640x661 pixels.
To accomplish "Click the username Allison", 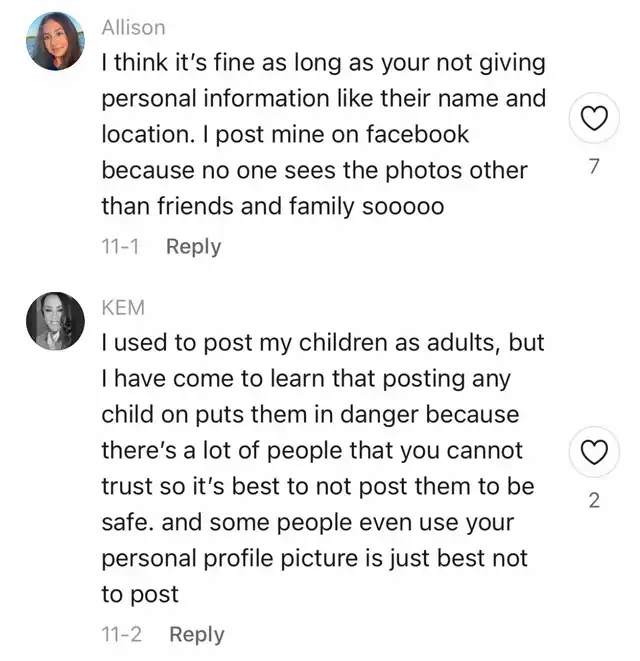I will 133,28.
